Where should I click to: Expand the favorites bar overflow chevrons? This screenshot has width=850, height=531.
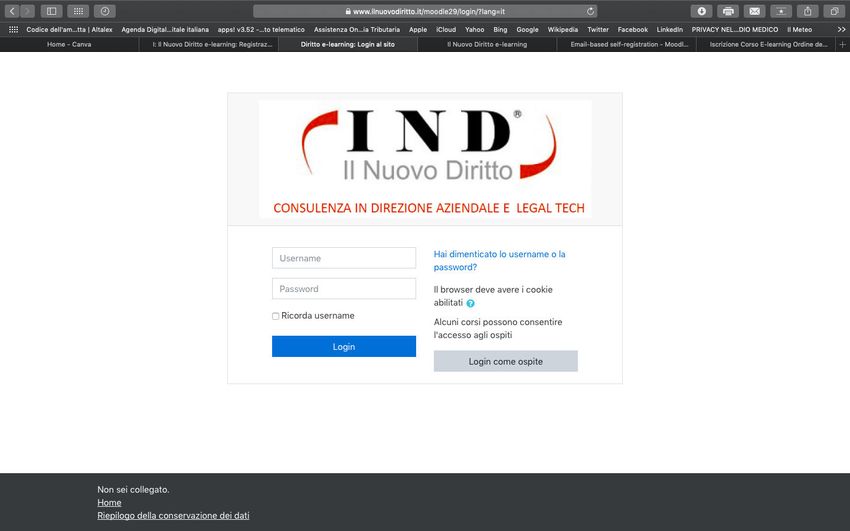coord(841,30)
